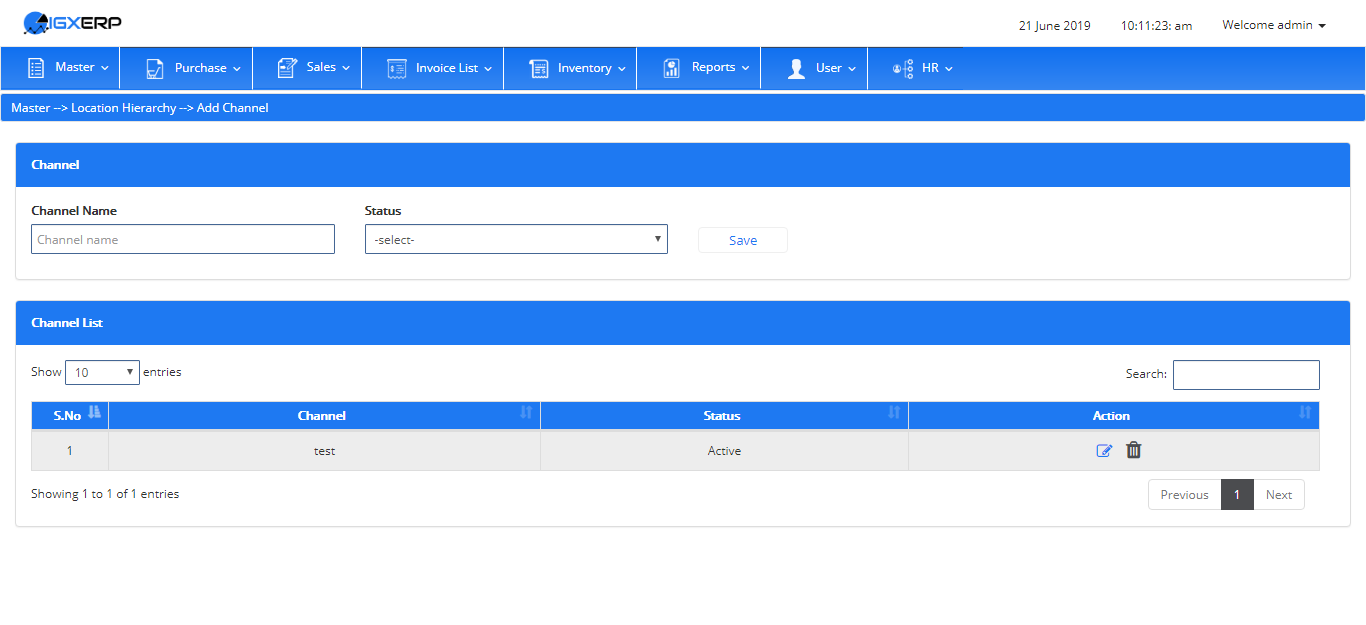Click the IGXERP logo
1366x625 pixels.
[72, 22]
